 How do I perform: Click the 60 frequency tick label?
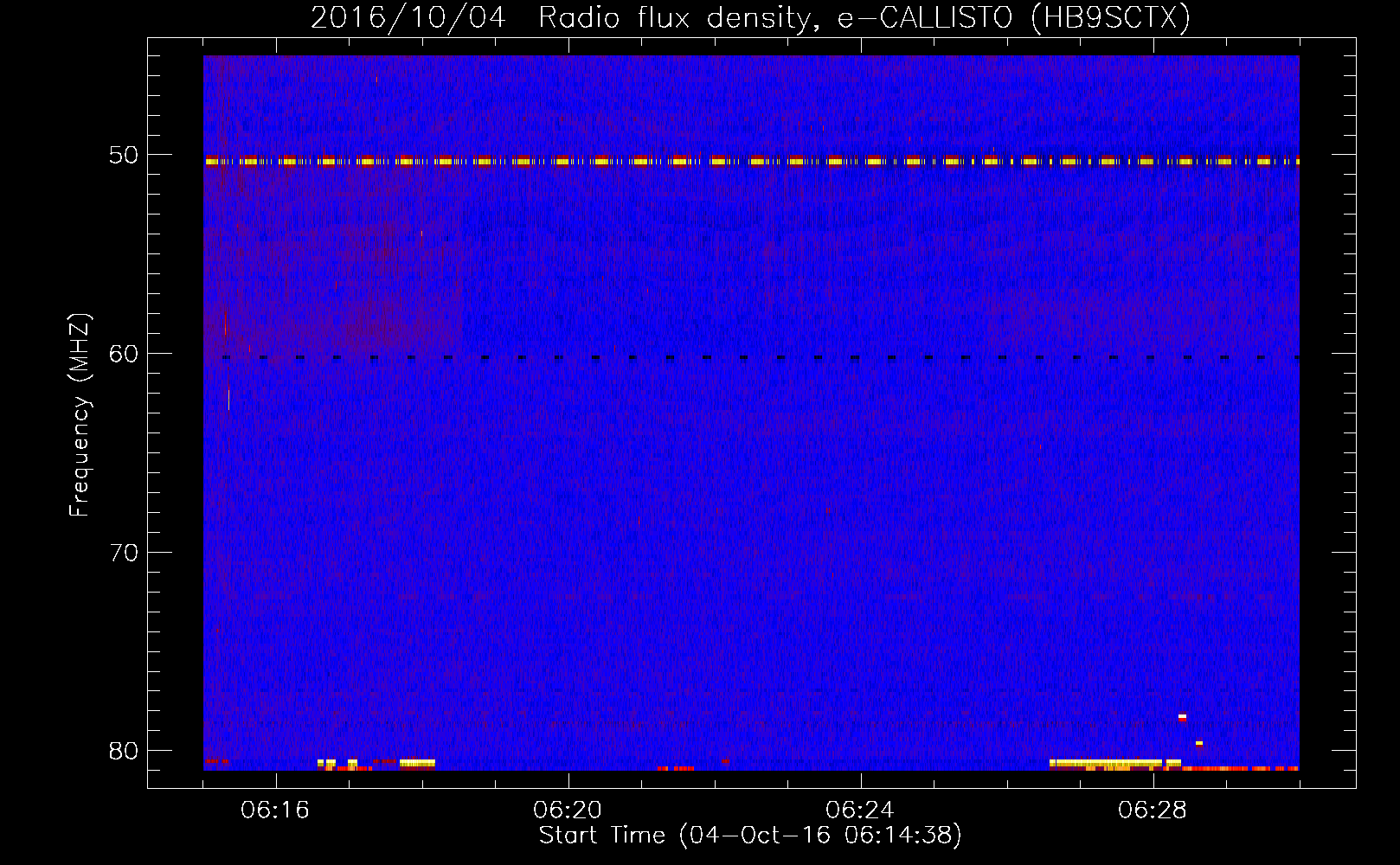point(124,354)
